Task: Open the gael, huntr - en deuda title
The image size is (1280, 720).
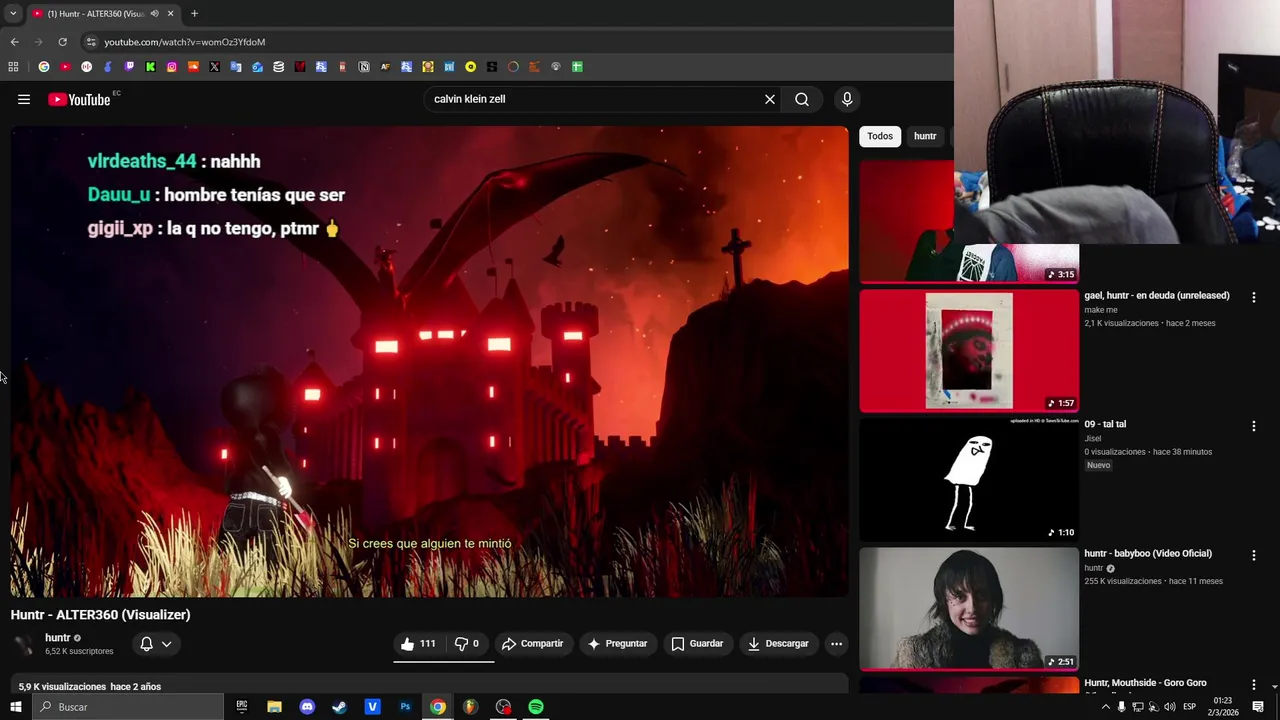Action: click(1157, 296)
